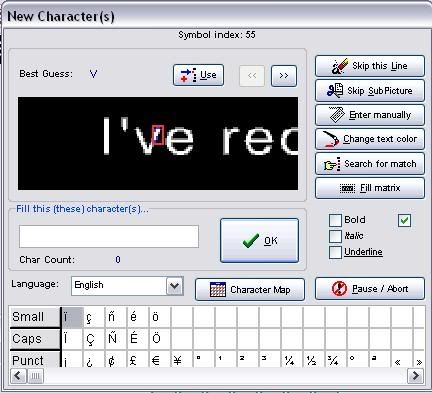Enable the Italic checkbox
This screenshot has width=432, height=393.
coord(335,236)
